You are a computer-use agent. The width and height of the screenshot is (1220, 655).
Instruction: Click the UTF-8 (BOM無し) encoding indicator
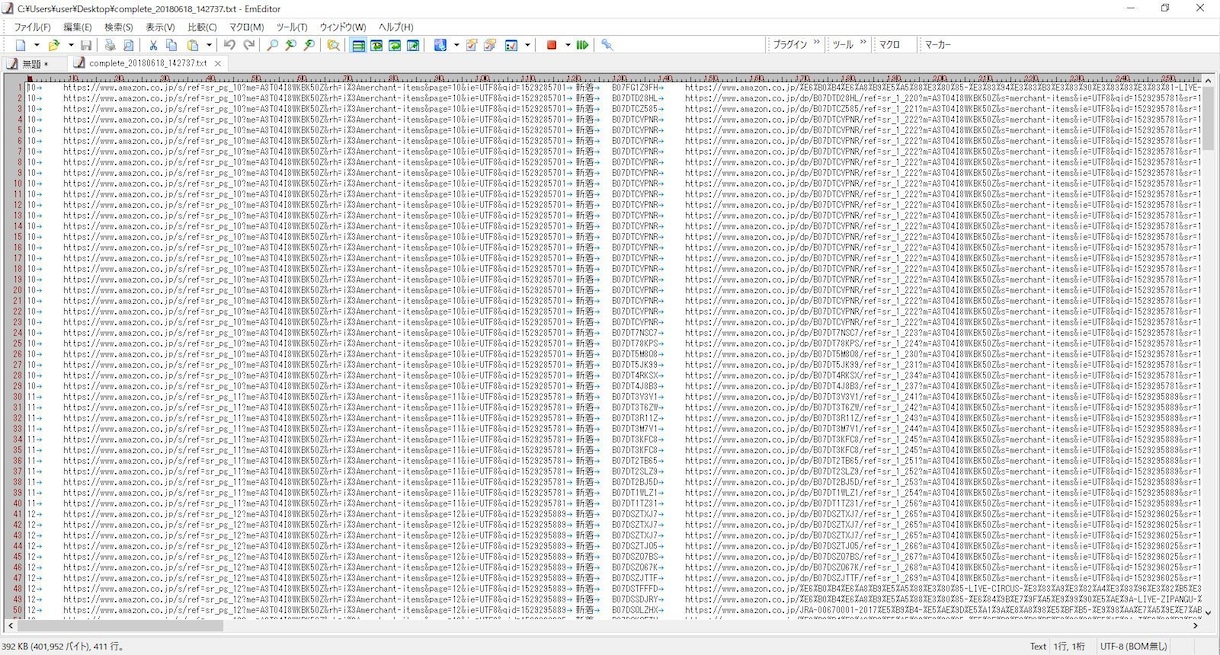point(1133,647)
